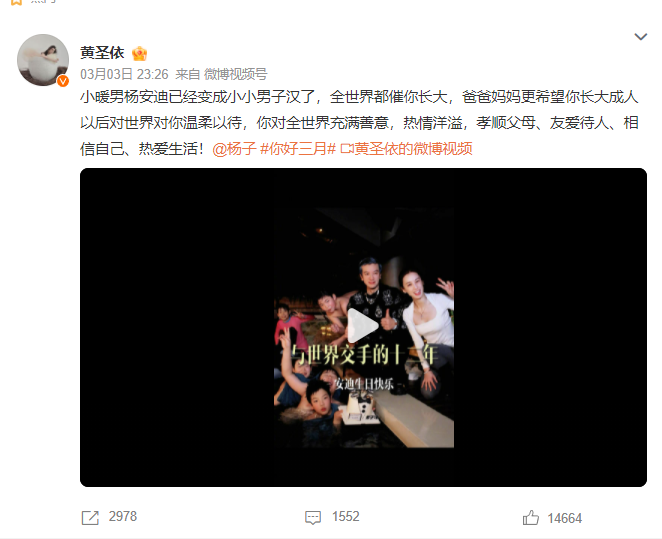Expand the post options chevron
Viewport: 662px width, 539px height.
[640, 37]
